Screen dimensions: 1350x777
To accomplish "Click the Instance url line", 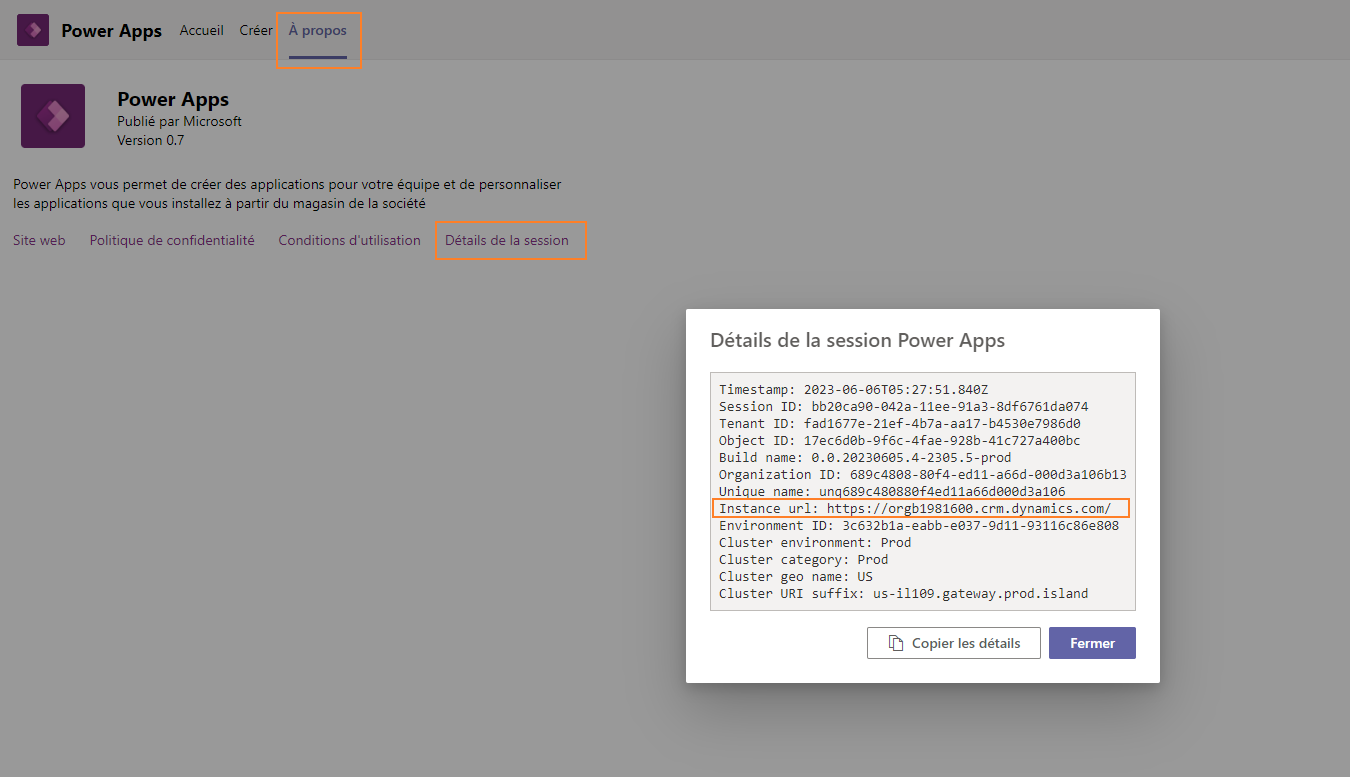I will [x=915, y=508].
